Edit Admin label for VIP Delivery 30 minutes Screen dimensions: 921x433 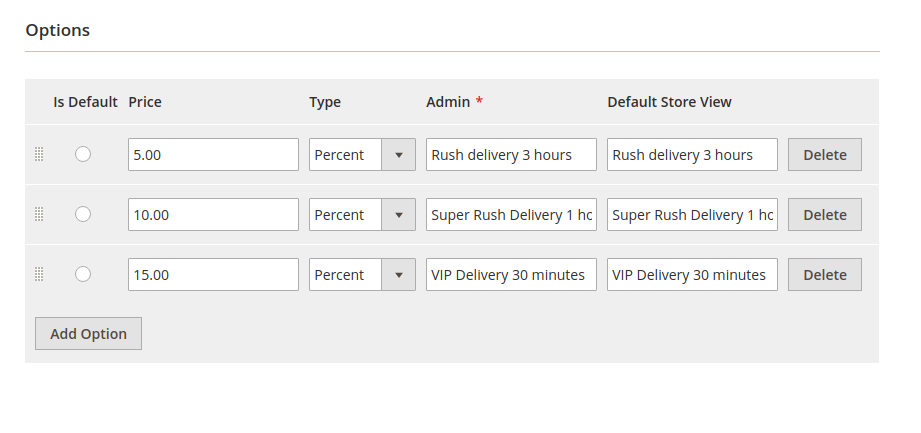511,275
